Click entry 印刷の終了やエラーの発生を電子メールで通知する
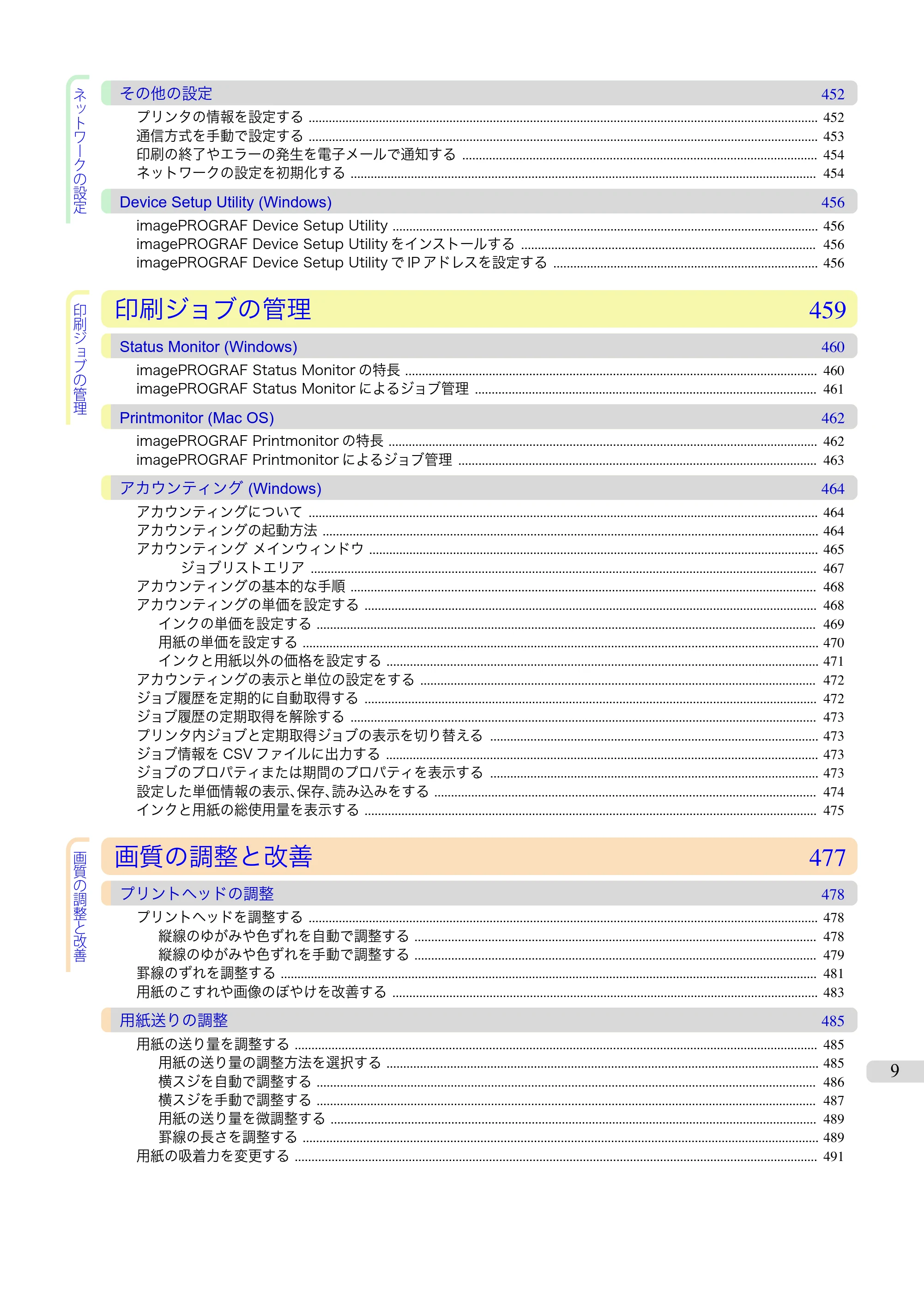The image size is (924, 1307). 490,155
